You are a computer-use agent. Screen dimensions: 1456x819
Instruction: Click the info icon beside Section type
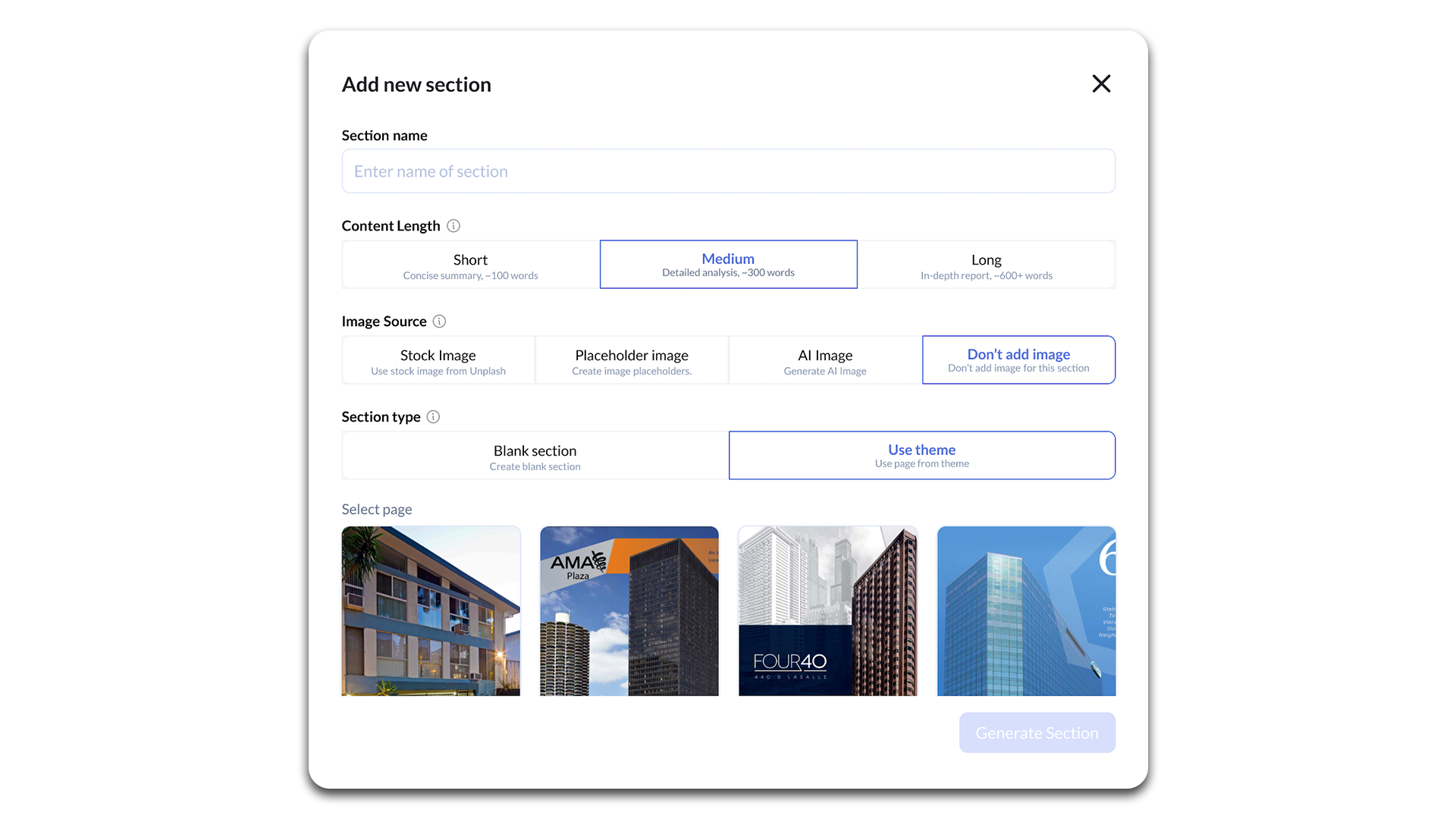click(433, 417)
